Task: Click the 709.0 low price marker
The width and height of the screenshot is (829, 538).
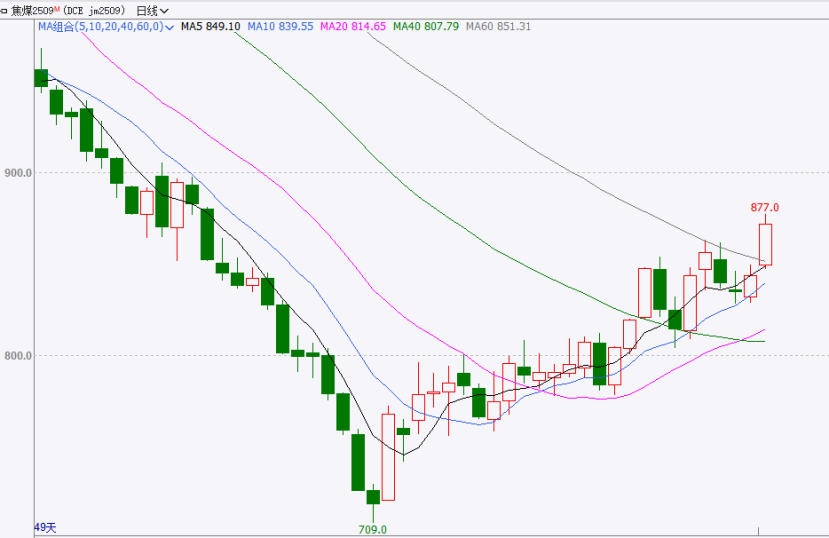Action: pos(372,530)
